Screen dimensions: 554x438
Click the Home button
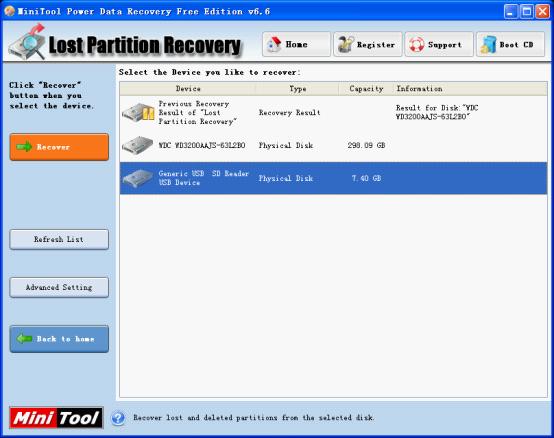click(296, 44)
